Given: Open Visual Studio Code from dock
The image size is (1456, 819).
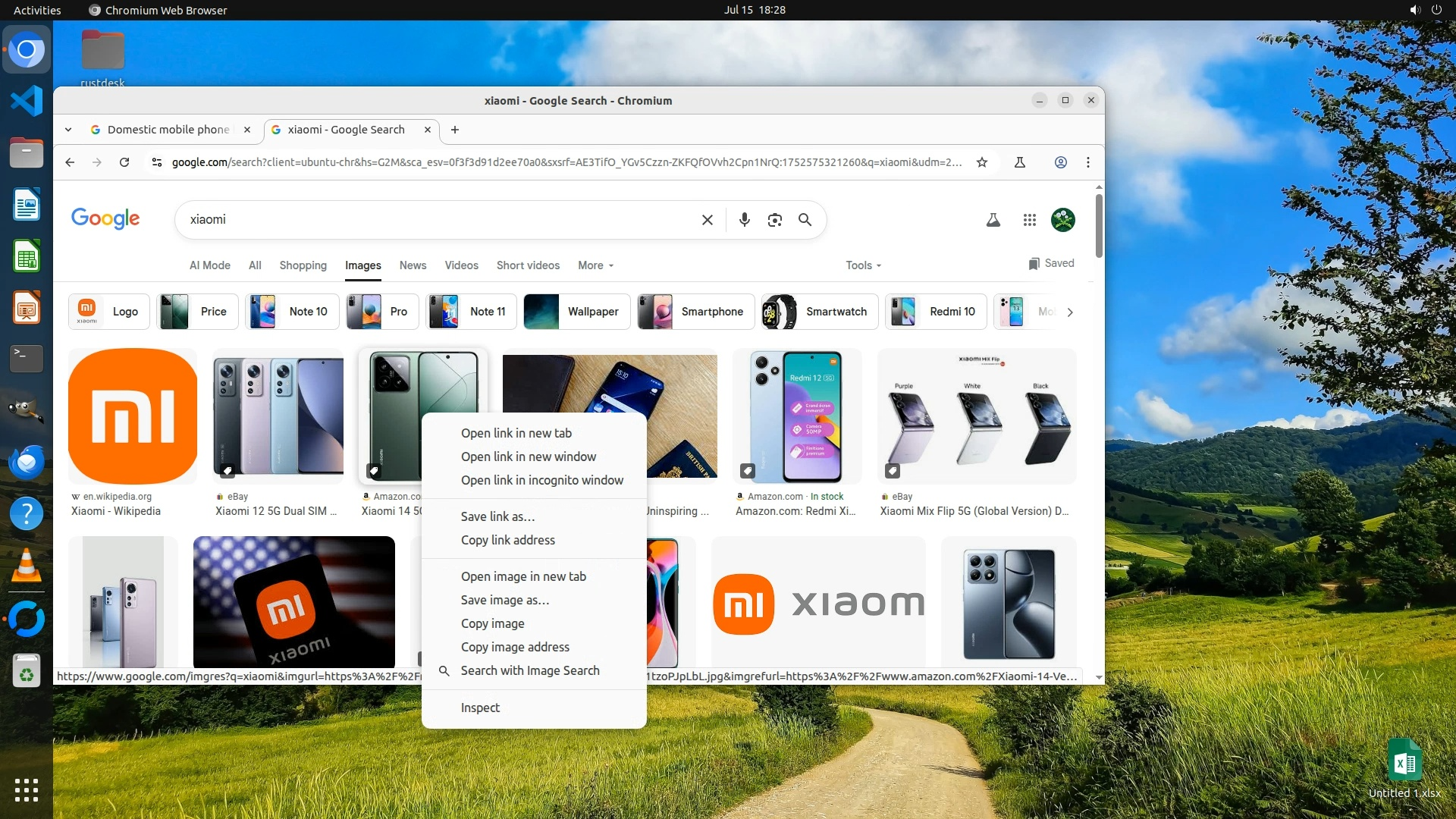Looking at the screenshot, I should 27,102.
